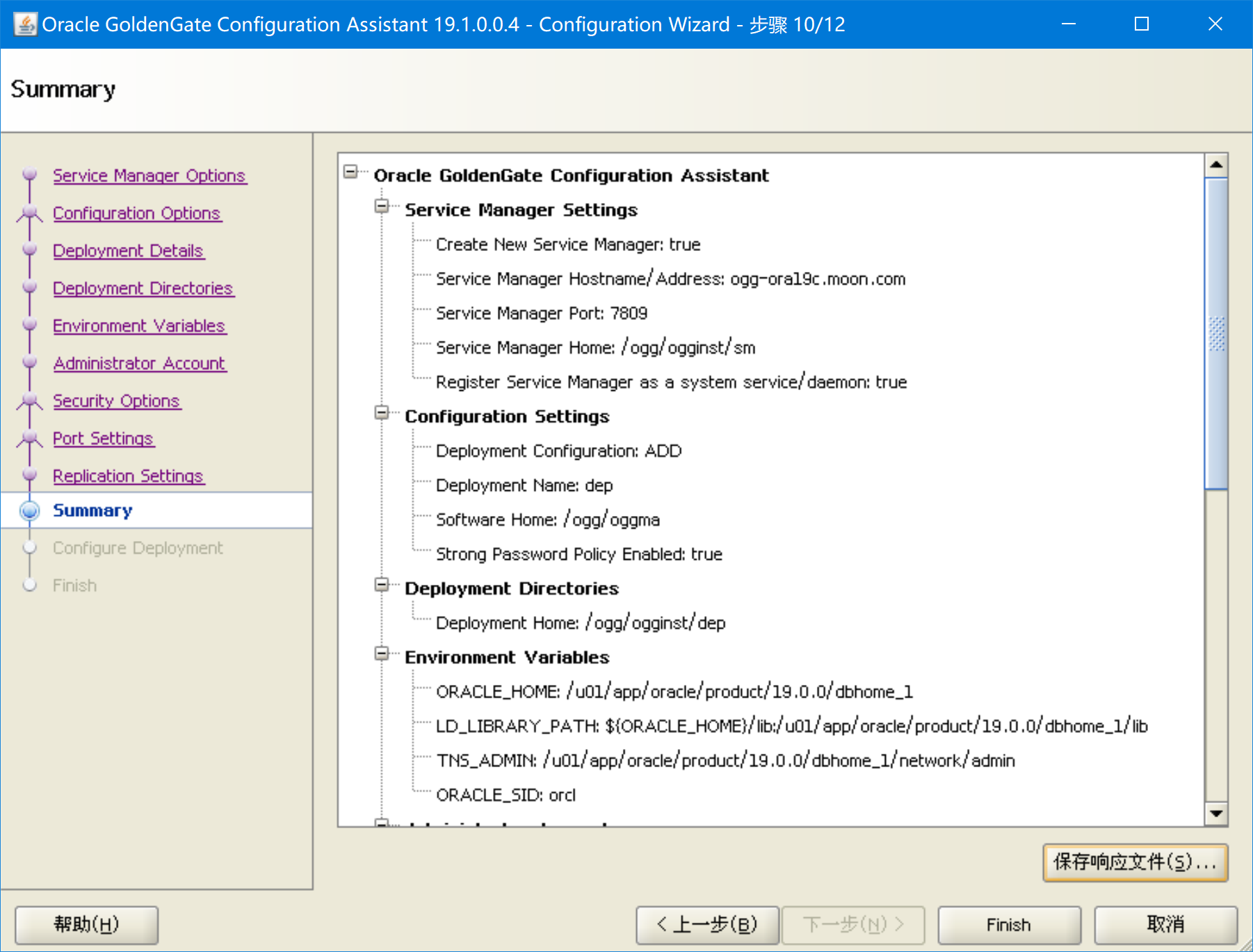The width and height of the screenshot is (1253, 952).
Task: Select the ORACLE_HOME row
Action: [674, 692]
